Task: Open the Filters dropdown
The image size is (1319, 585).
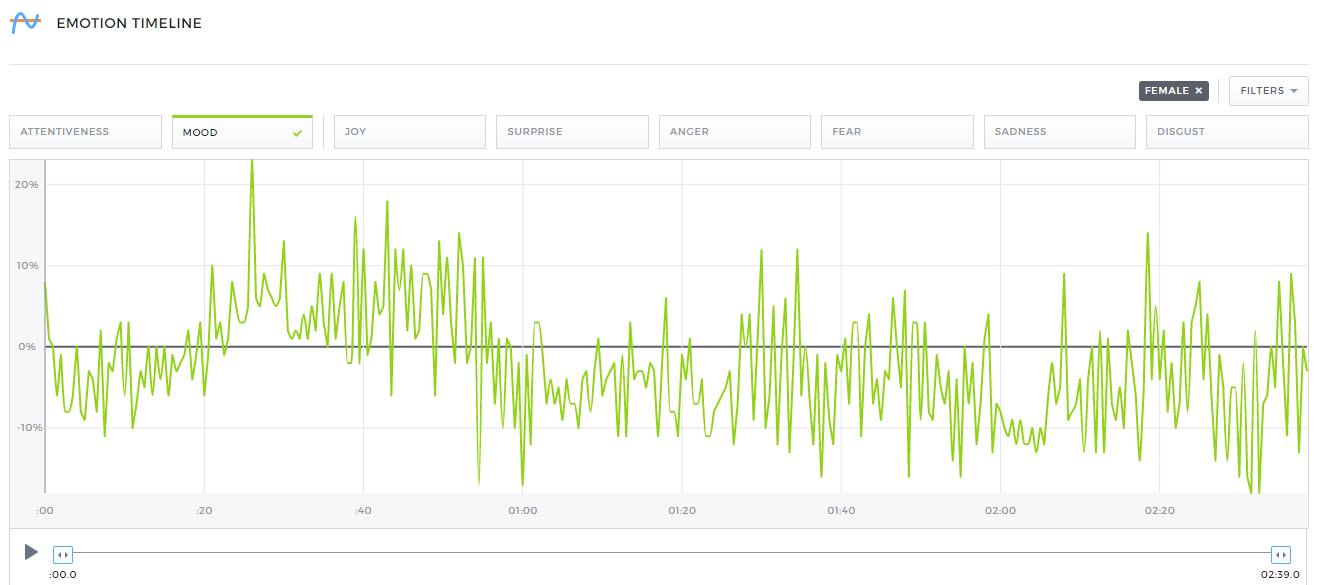Action: [1268, 91]
